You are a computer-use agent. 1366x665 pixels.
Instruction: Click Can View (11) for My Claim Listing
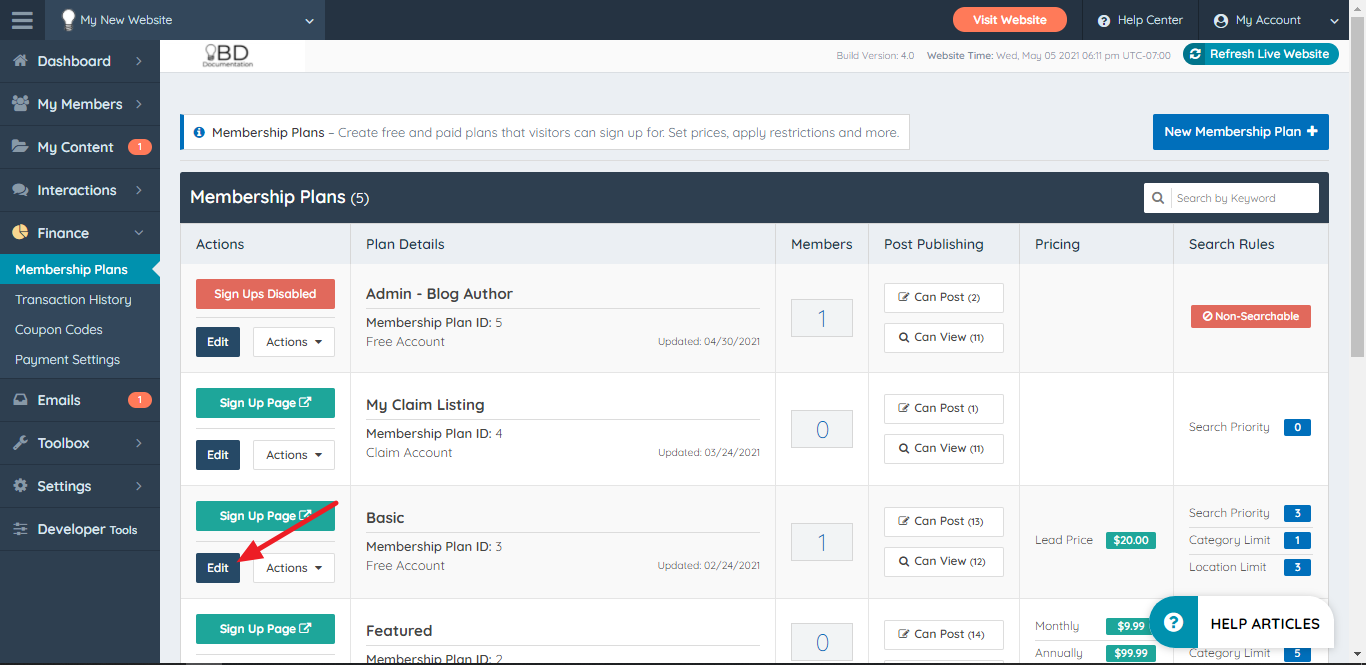click(x=944, y=448)
